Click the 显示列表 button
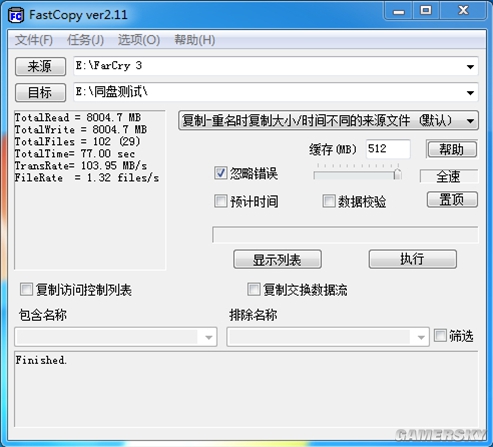This screenshot has height=447, width=493. pyautogui.click(x=277, y=259)
